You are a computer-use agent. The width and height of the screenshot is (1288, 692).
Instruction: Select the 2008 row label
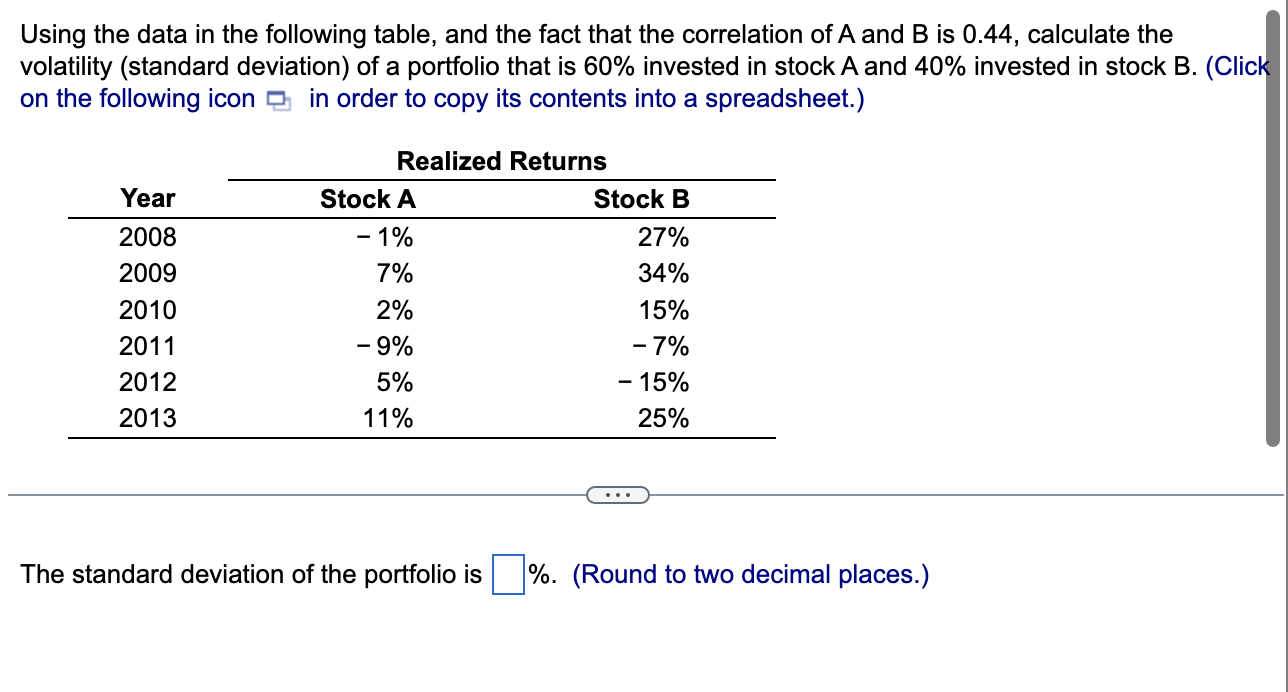148,237
